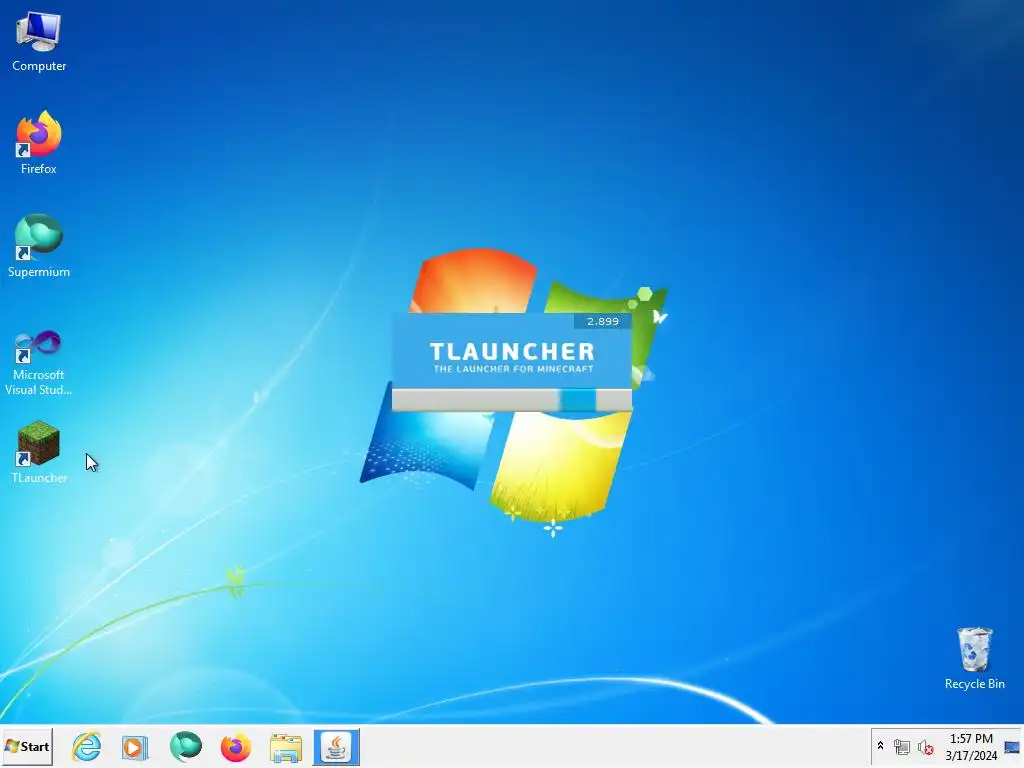The width and height of the screenshot is (1024, 768).
Task: Open Windows Explorer from the taskbar
Action: pyautogui.click(x=285, y=746)
